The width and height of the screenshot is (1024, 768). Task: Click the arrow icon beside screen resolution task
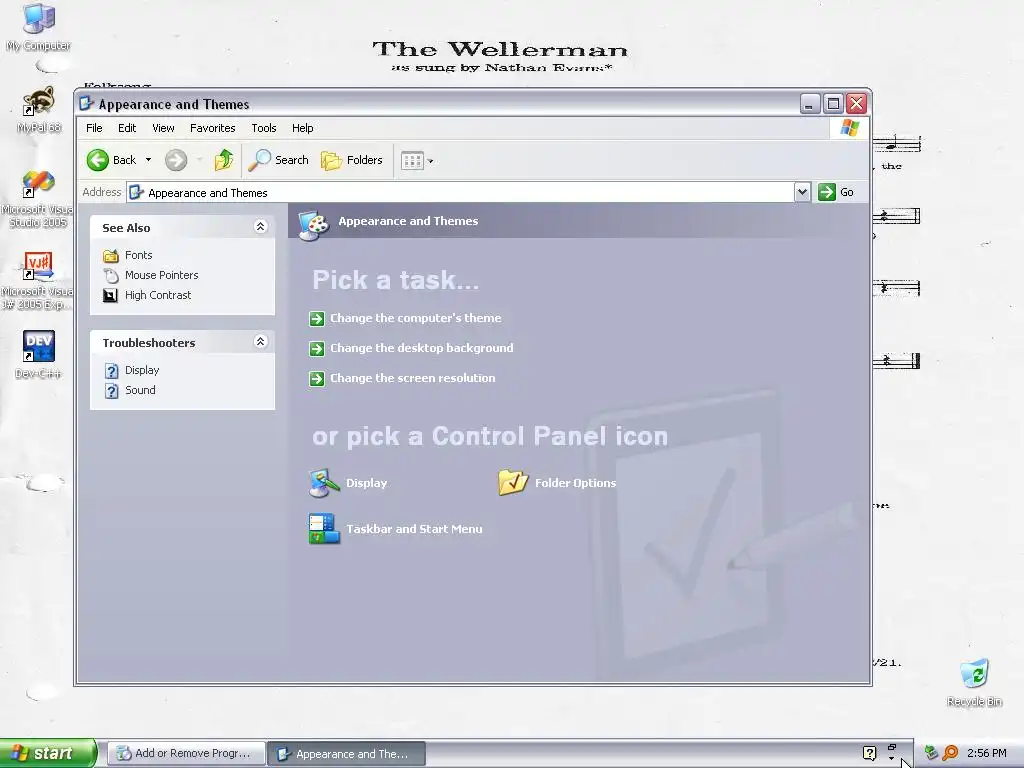(x=317, y=379)
